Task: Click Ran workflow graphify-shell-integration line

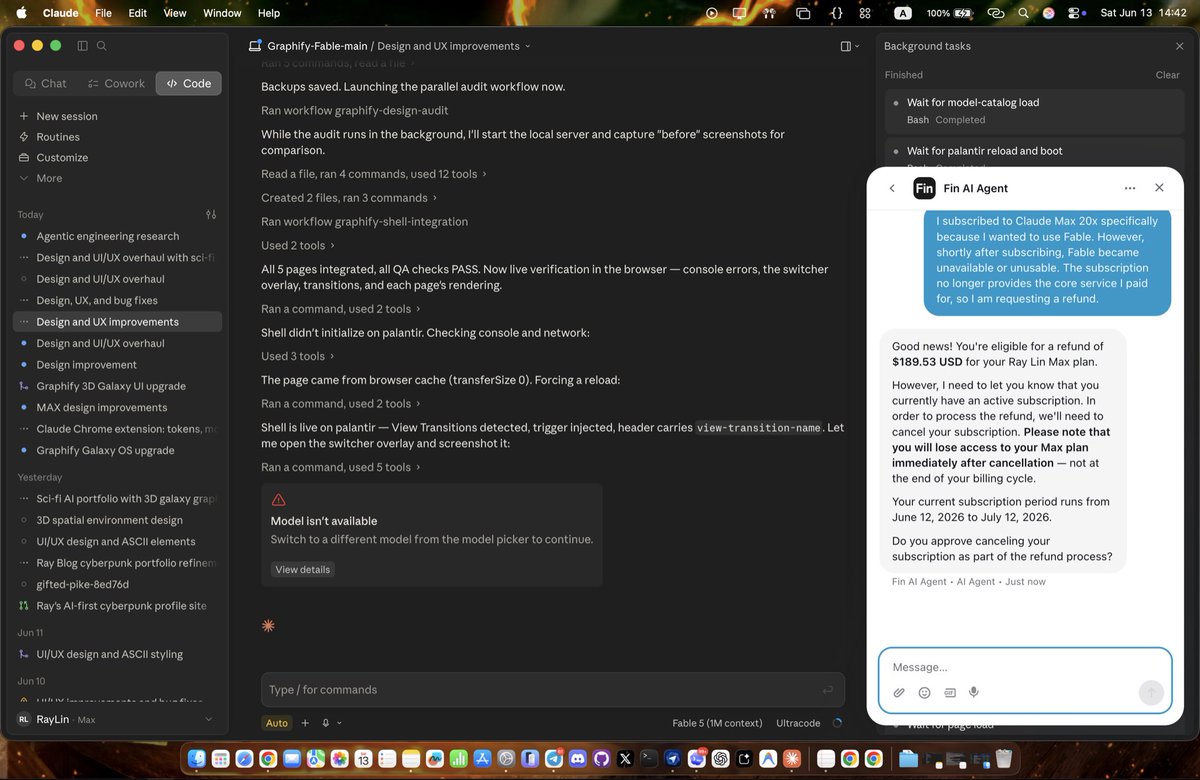Action: pos(364,222)
